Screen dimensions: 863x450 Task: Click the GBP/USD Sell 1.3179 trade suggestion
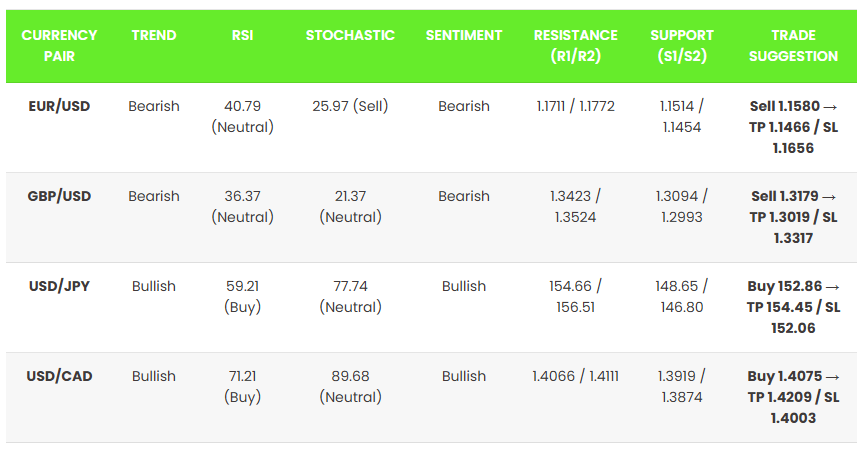coord(793,217)
